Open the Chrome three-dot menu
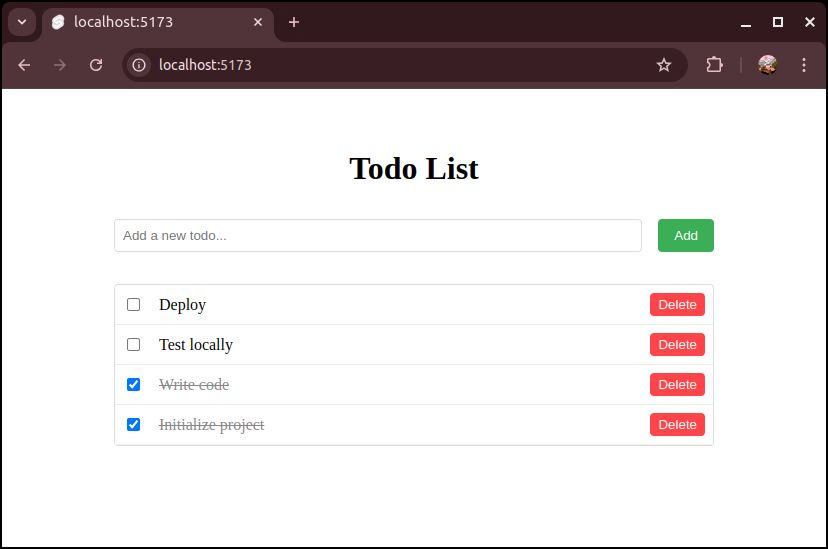Image resolution: width=828 pixels, height=549 pixels. tap(804, 65)
